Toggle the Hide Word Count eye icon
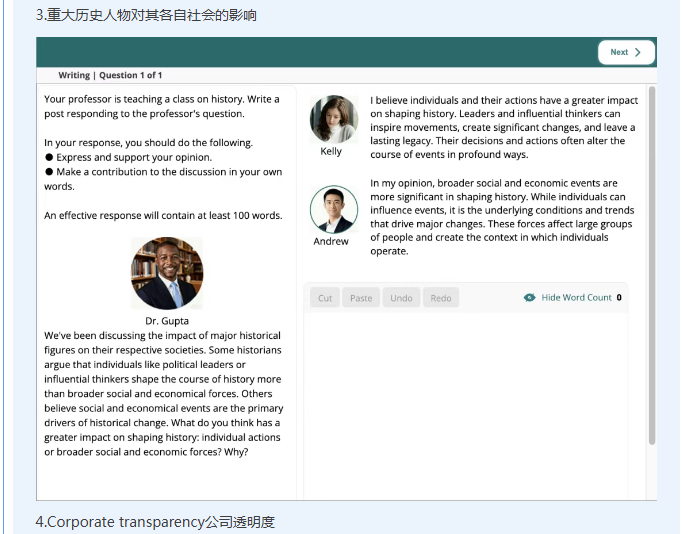This screenshot has height=534, width=684. point(530,298)
